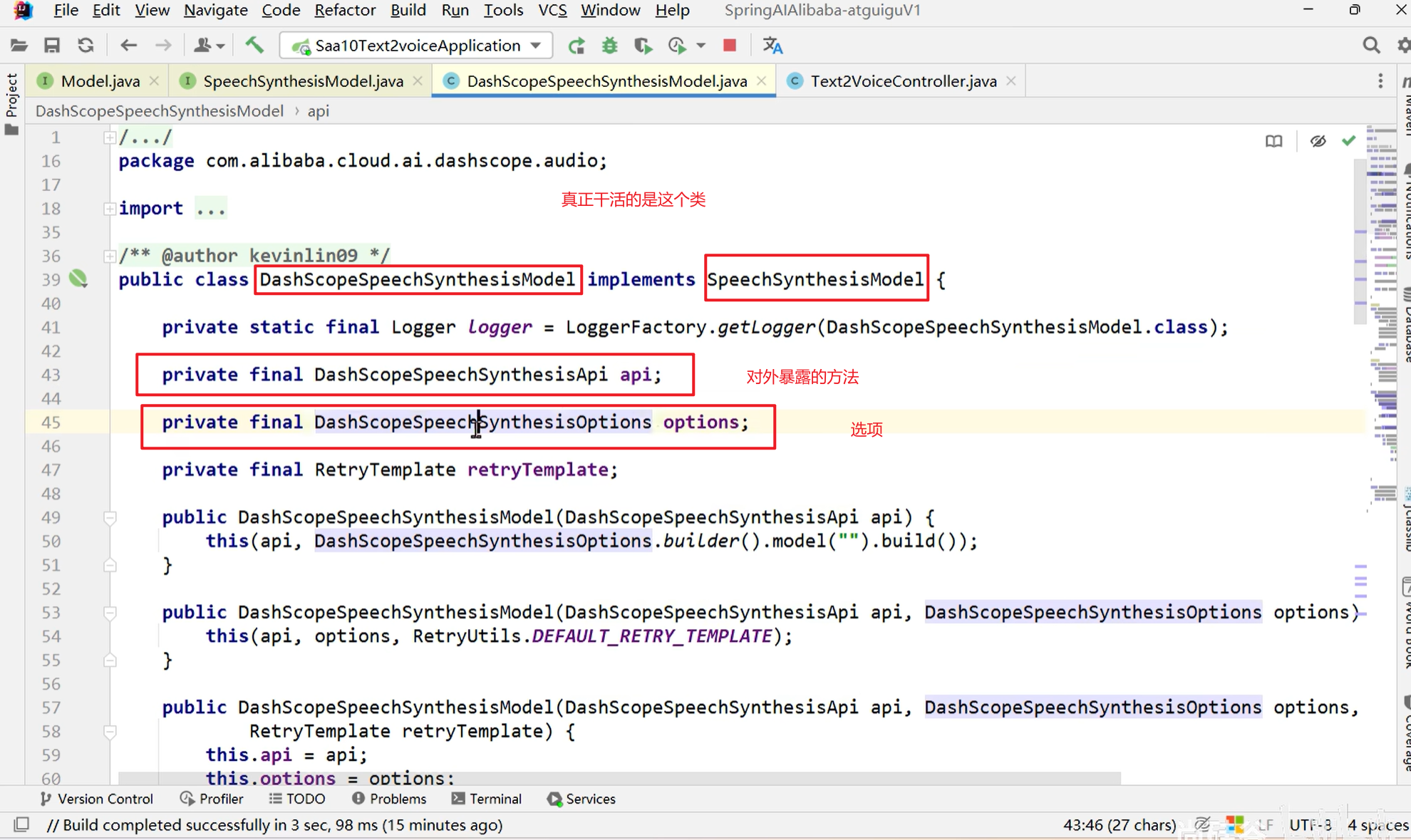Open the Refactor menu
1411x840 pixels.
point(344,10)
